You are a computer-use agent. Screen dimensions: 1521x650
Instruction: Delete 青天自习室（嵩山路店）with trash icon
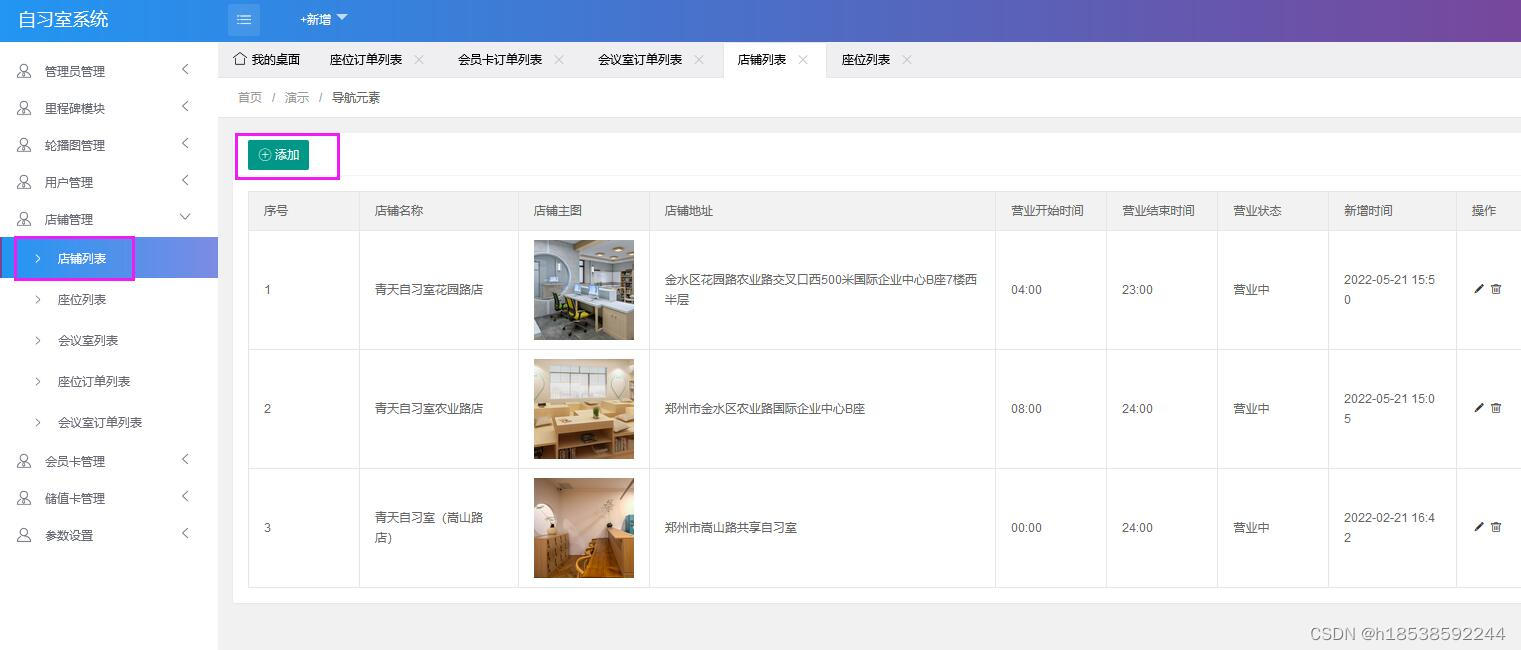1496,527
